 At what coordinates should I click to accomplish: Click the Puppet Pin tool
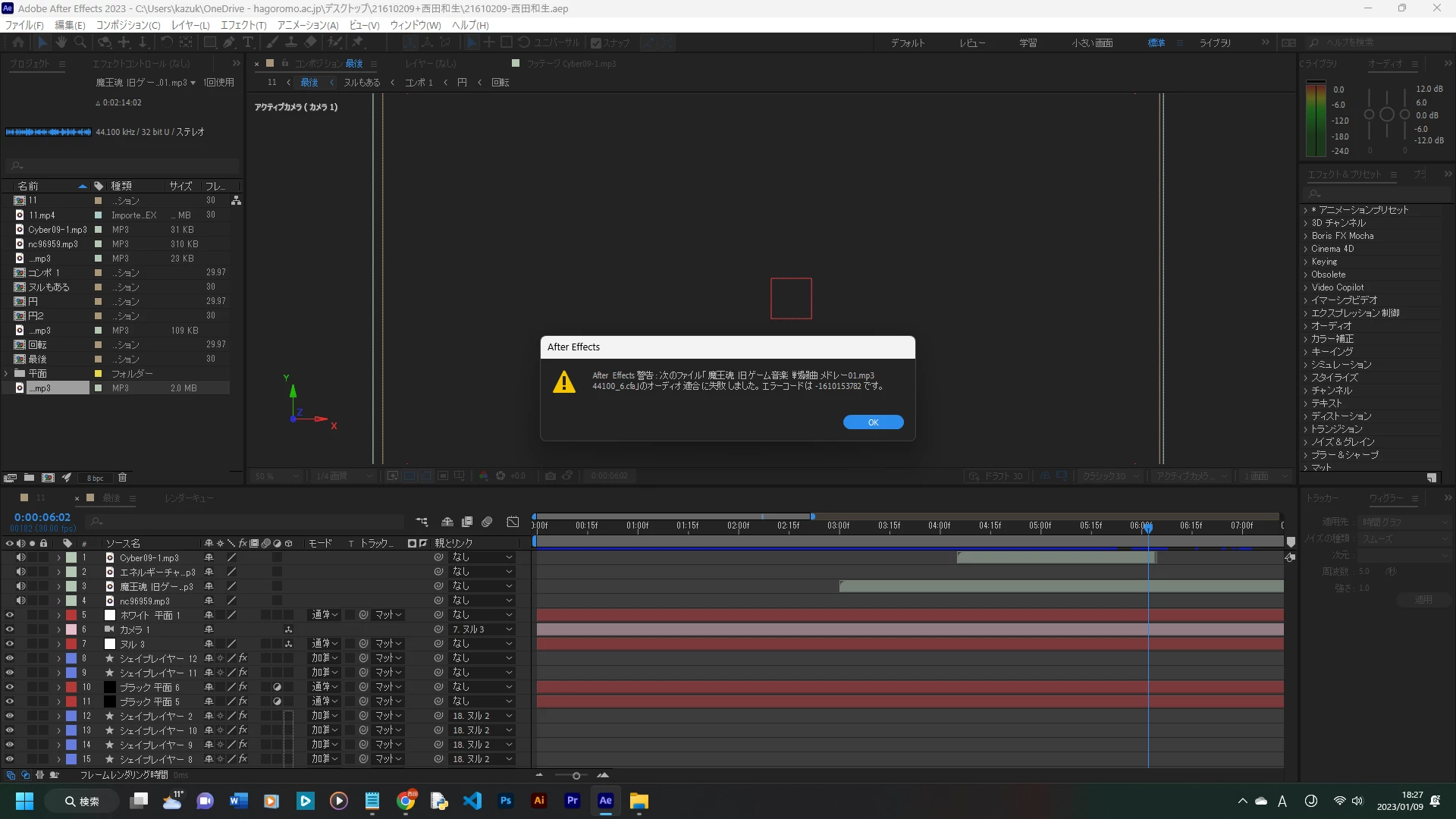(358, 42)
